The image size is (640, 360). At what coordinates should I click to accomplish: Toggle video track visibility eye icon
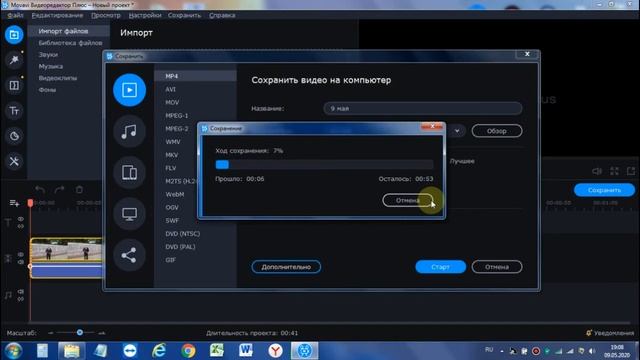click(x=20, y=255)
